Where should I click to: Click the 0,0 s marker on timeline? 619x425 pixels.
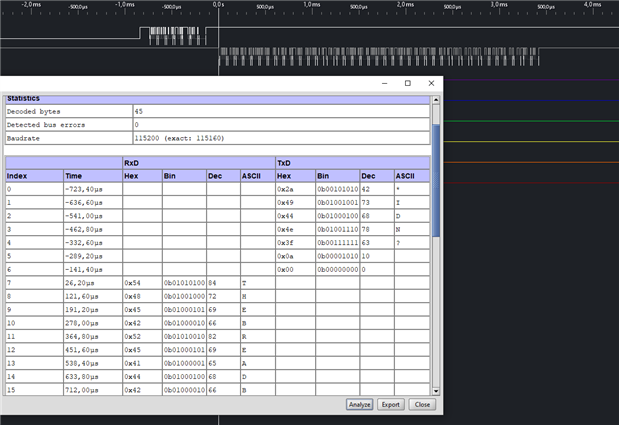218,5
